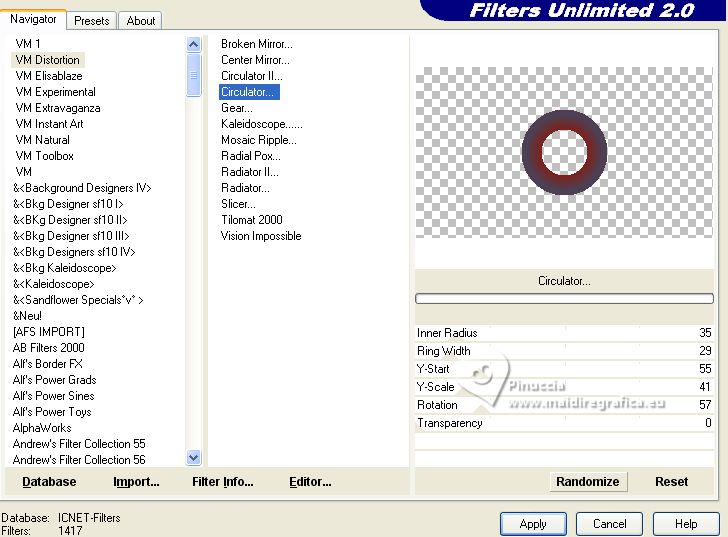Click the category list scroll down arrow
Viewport: 728px width, 537px height.
tap(194, 458)
